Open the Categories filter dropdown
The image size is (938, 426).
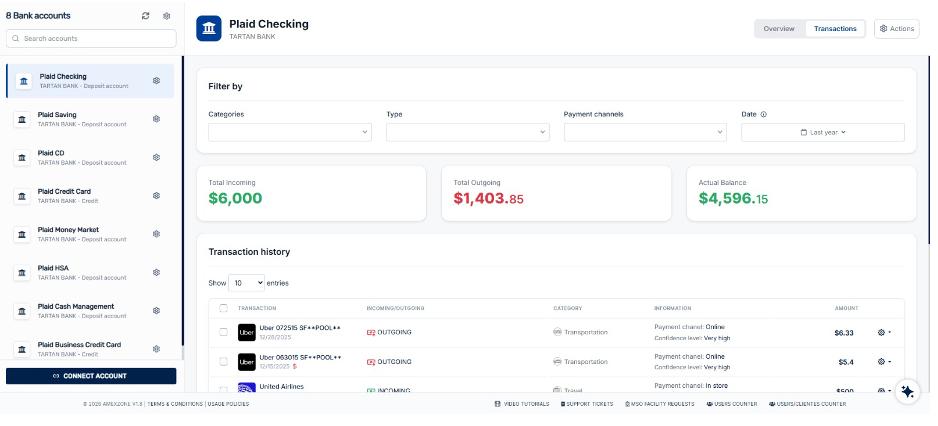(290, 132)
